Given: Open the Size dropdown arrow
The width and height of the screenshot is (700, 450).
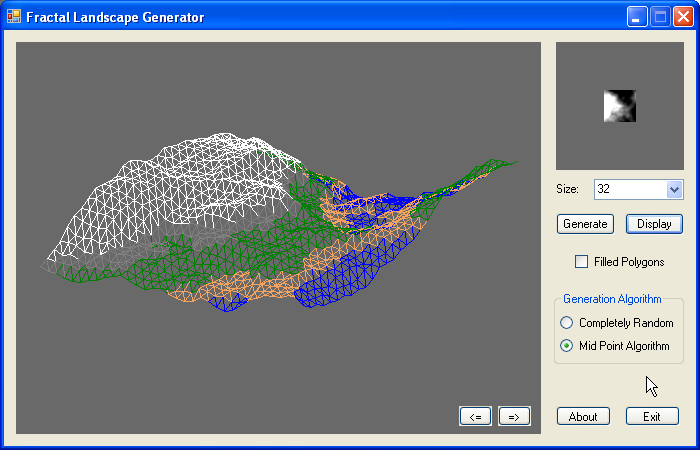Looking at the screenshot, I should (x=674, y=189).
